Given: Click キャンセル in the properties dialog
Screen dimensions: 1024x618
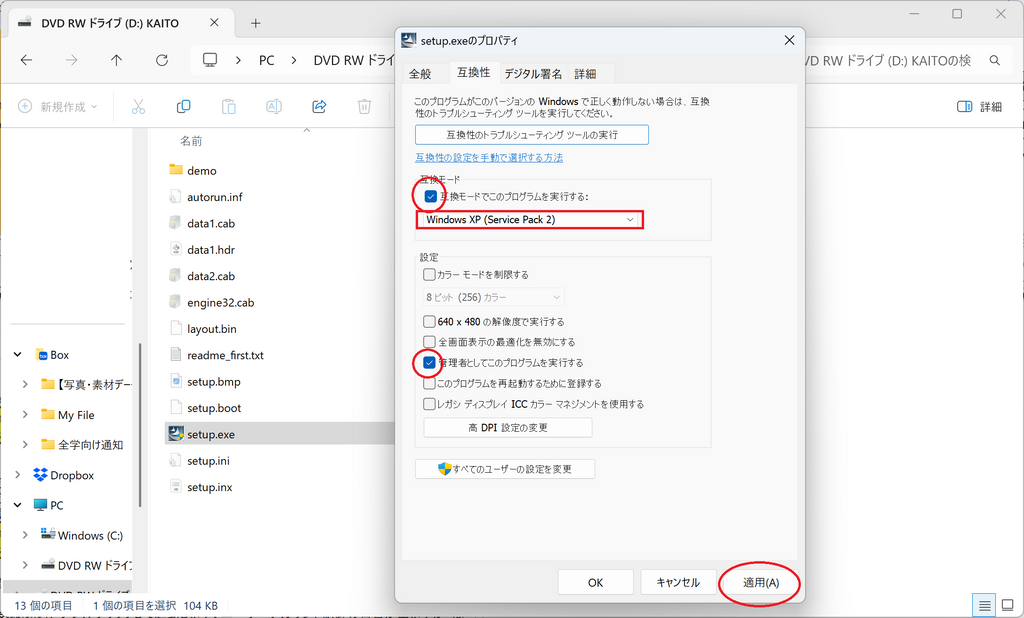Looking at the screenshot, I should (678, 582).
